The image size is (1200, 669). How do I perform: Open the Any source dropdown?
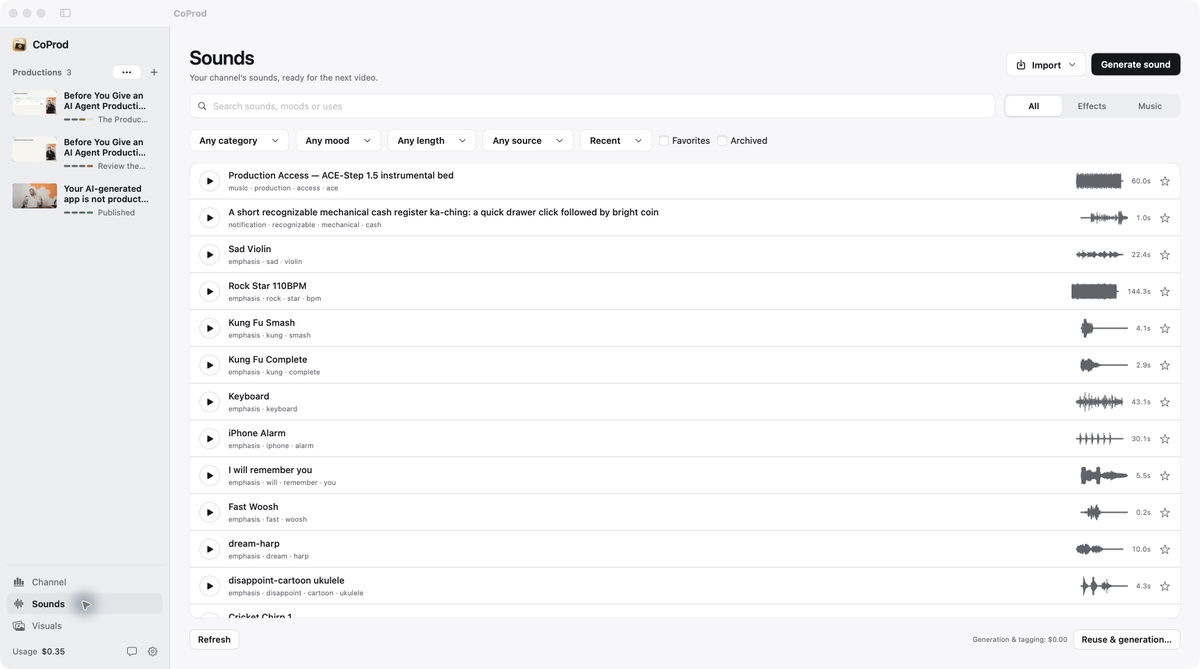pos(528,141)
